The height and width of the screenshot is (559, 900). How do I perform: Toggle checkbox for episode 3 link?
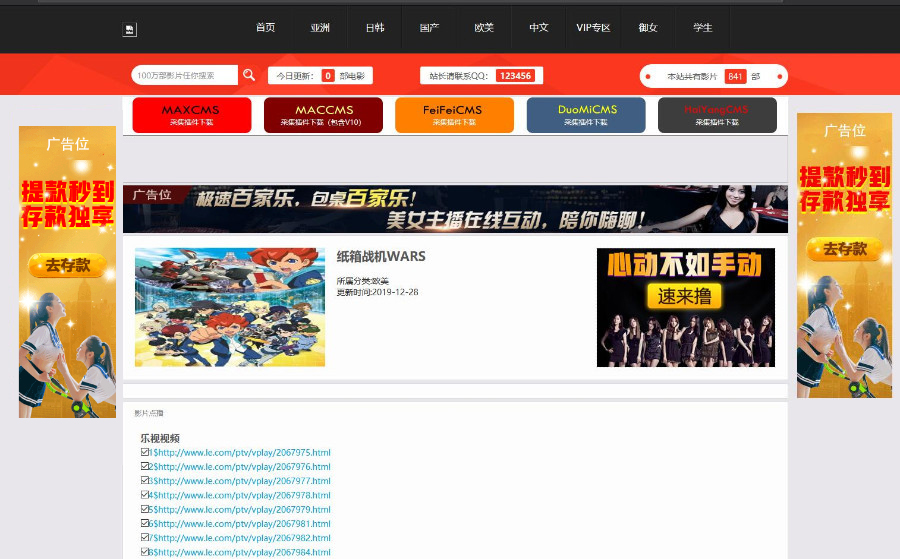[145, 481]
